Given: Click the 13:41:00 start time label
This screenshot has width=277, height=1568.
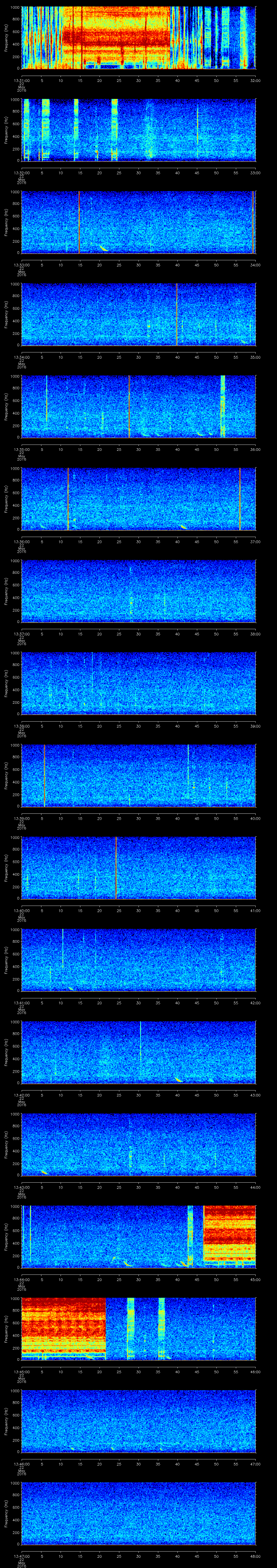Looking at the screenshot, I should pyautogui.click(x=21, y=1003).
